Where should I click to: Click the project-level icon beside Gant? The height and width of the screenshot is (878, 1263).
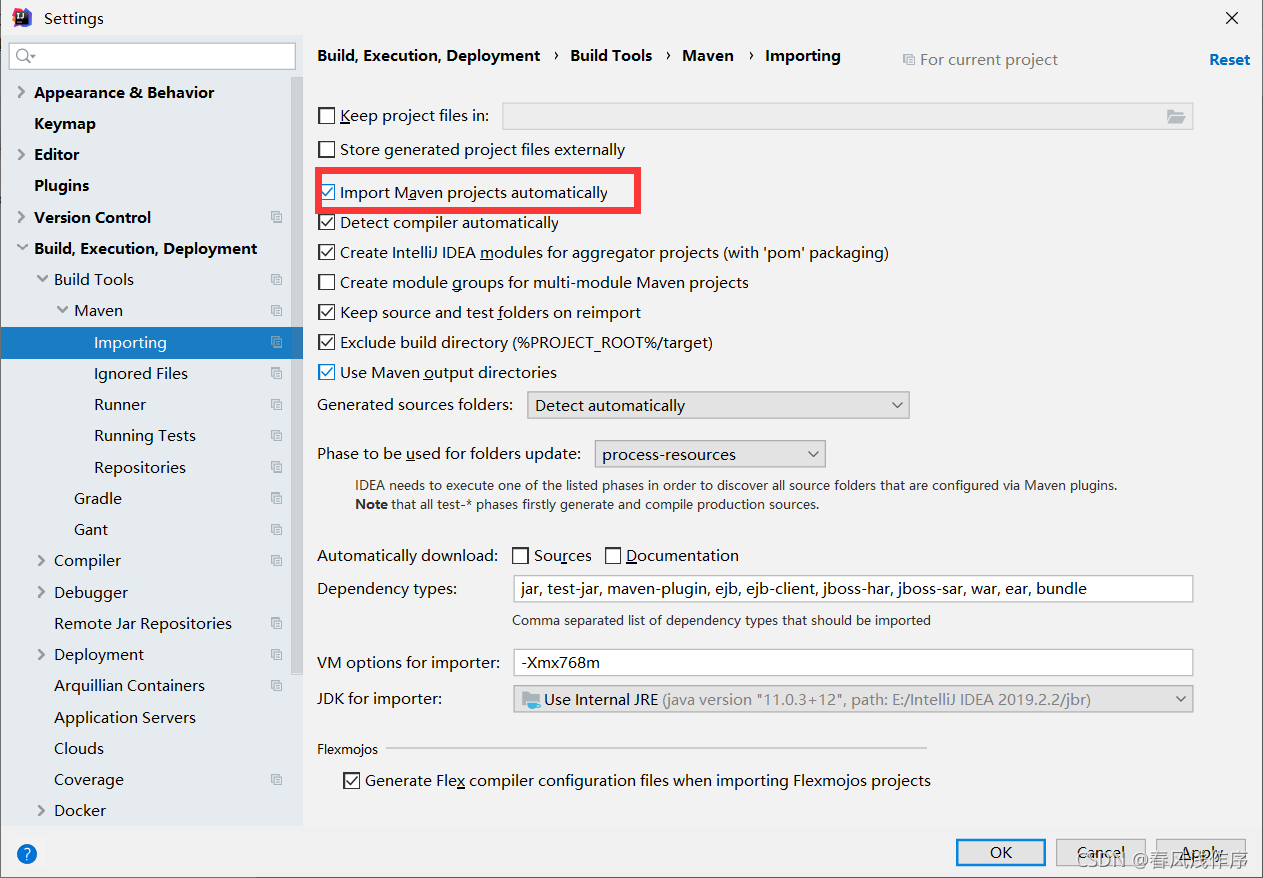click(x=277, y=529)
